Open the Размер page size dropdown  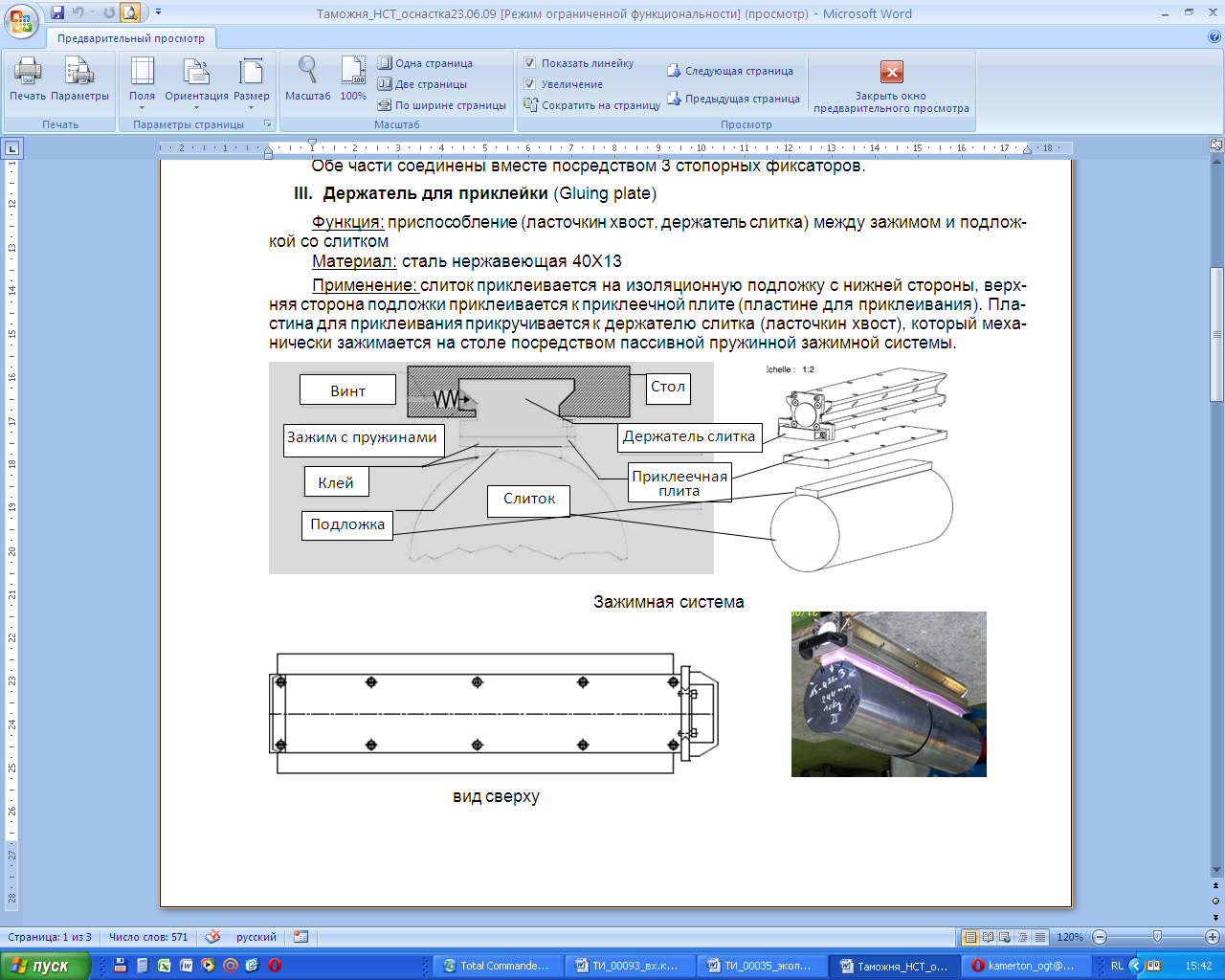click(x=252, y=82)
